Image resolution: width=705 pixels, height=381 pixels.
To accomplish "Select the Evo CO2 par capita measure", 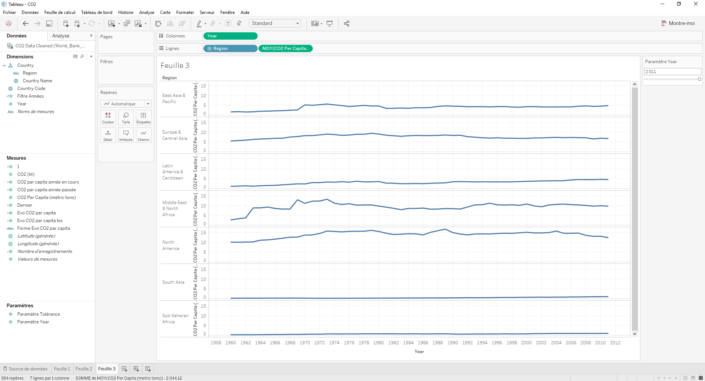I will click(x=36, y=213).
